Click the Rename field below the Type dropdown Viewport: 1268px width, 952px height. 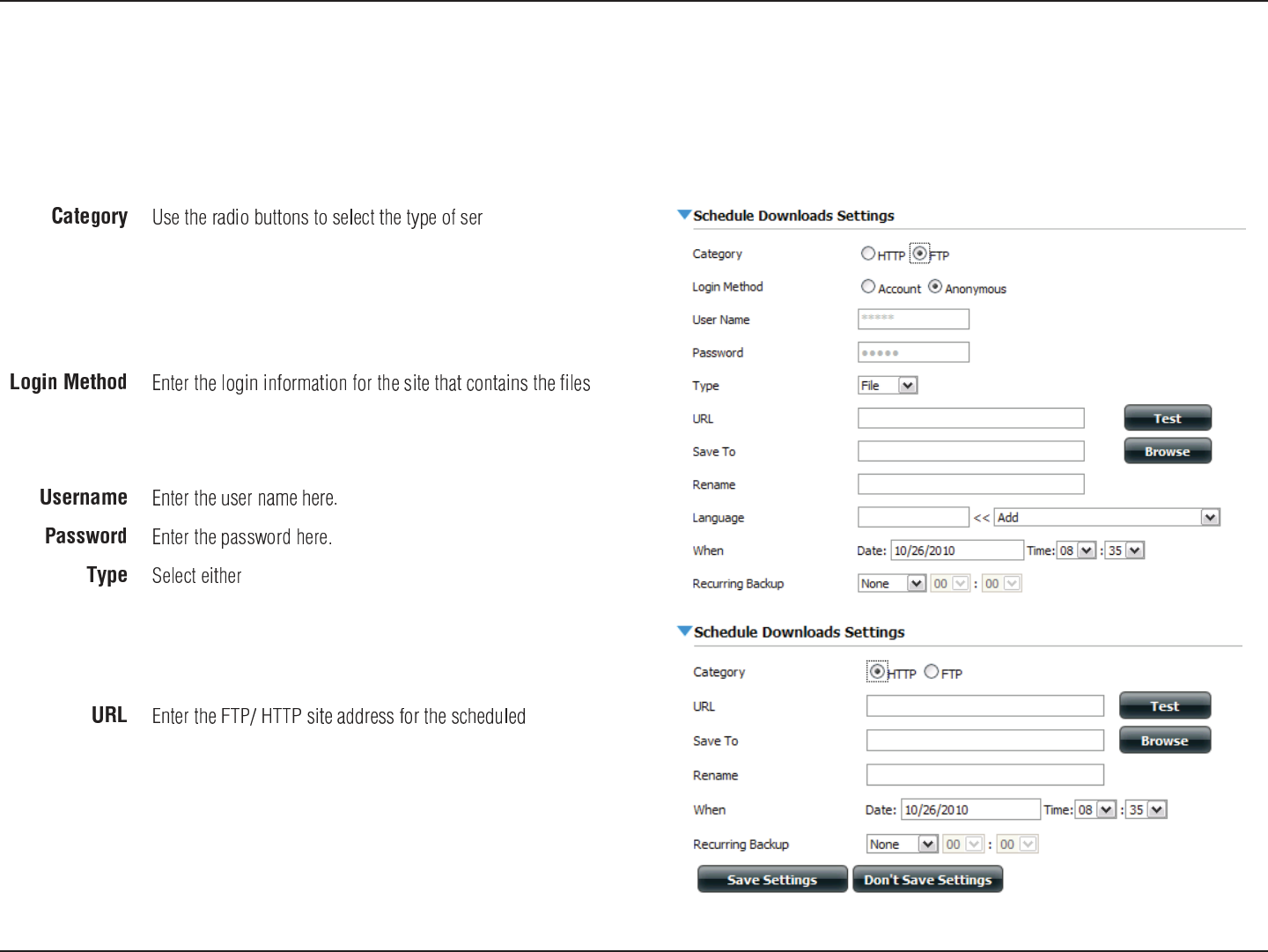970,484
